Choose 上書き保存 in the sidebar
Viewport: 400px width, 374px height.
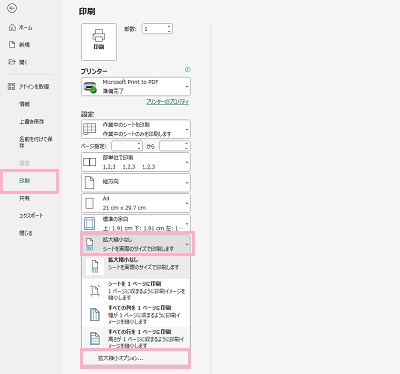[31, 122]
